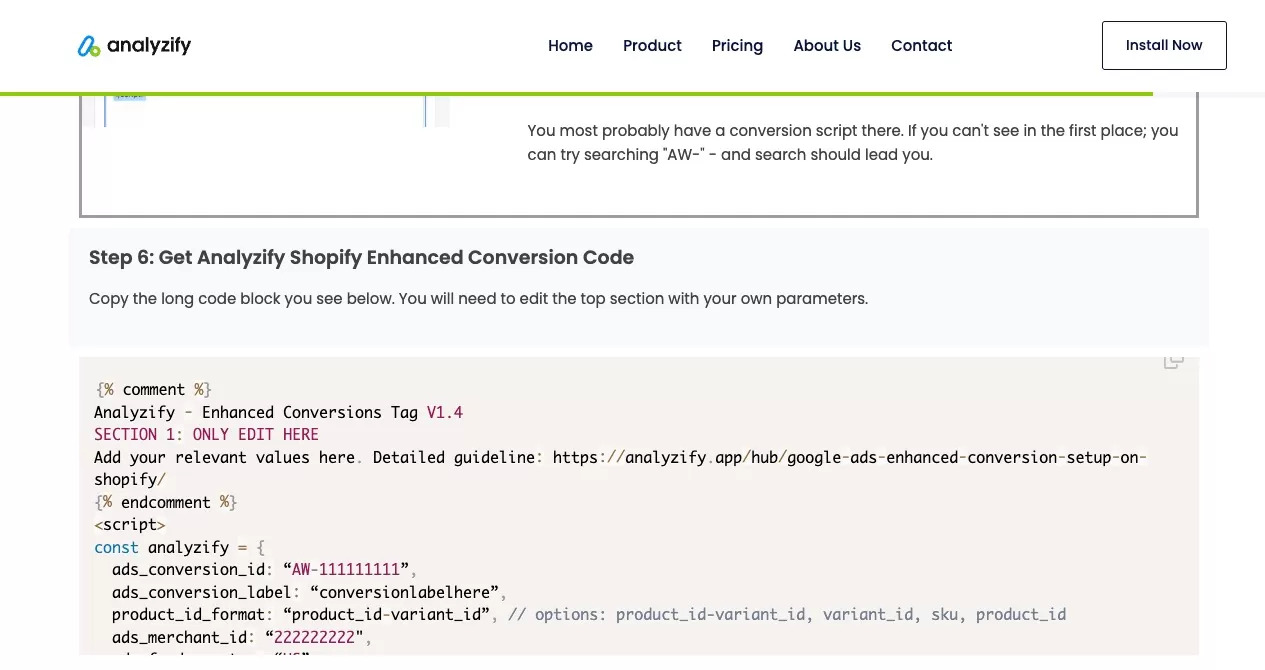
Task: Click the '{% comment %}' line
Action: click(153, 390)
